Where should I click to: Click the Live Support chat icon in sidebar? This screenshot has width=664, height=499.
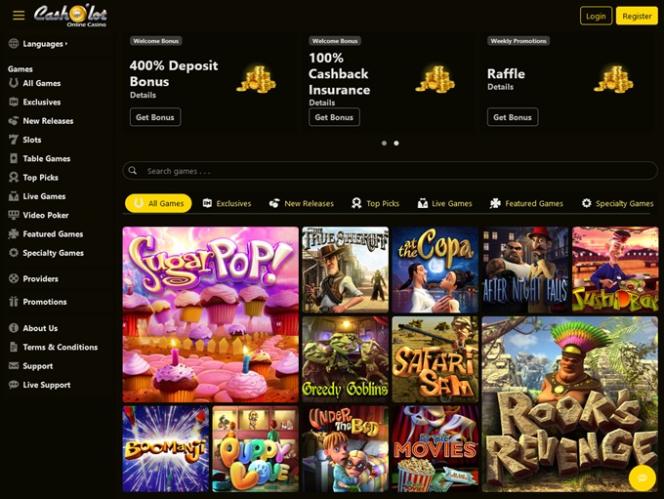(14, 385)
